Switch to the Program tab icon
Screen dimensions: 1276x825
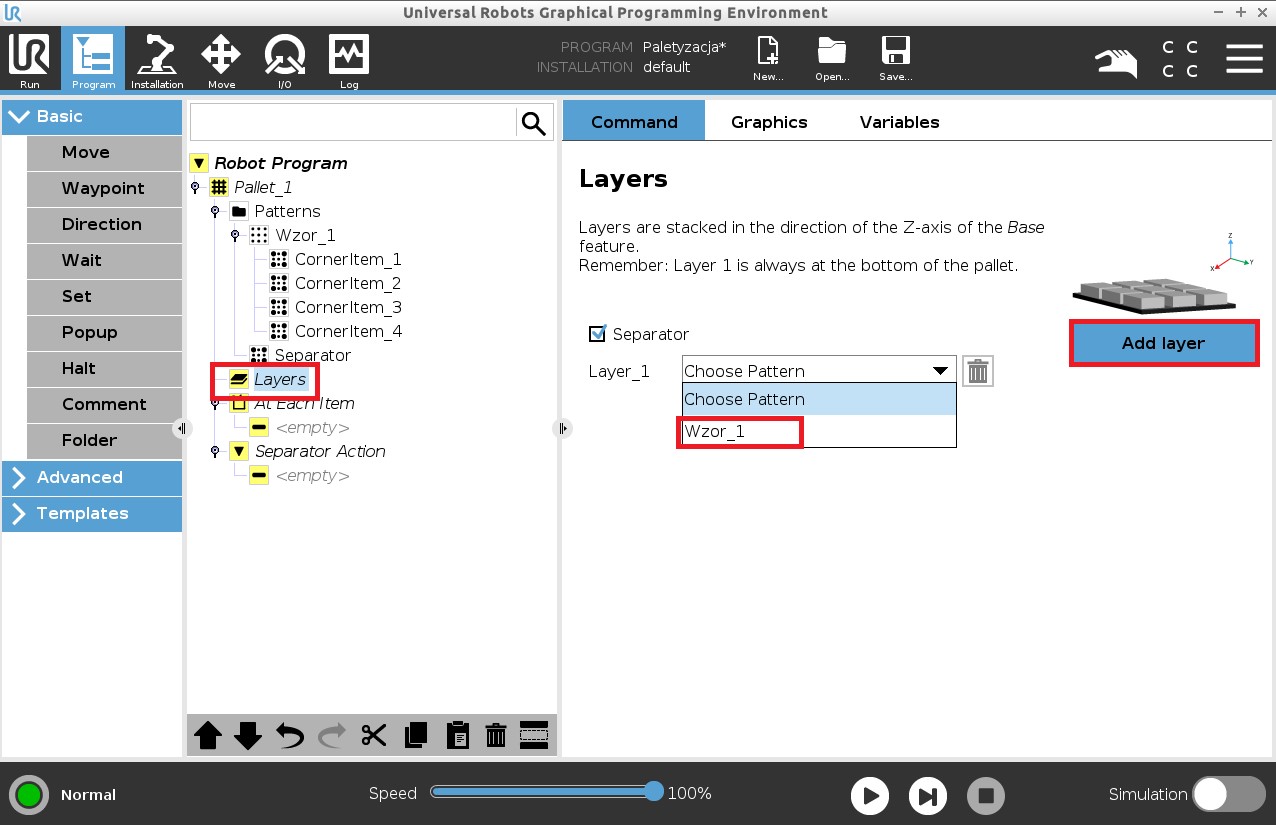pos(93,58)
